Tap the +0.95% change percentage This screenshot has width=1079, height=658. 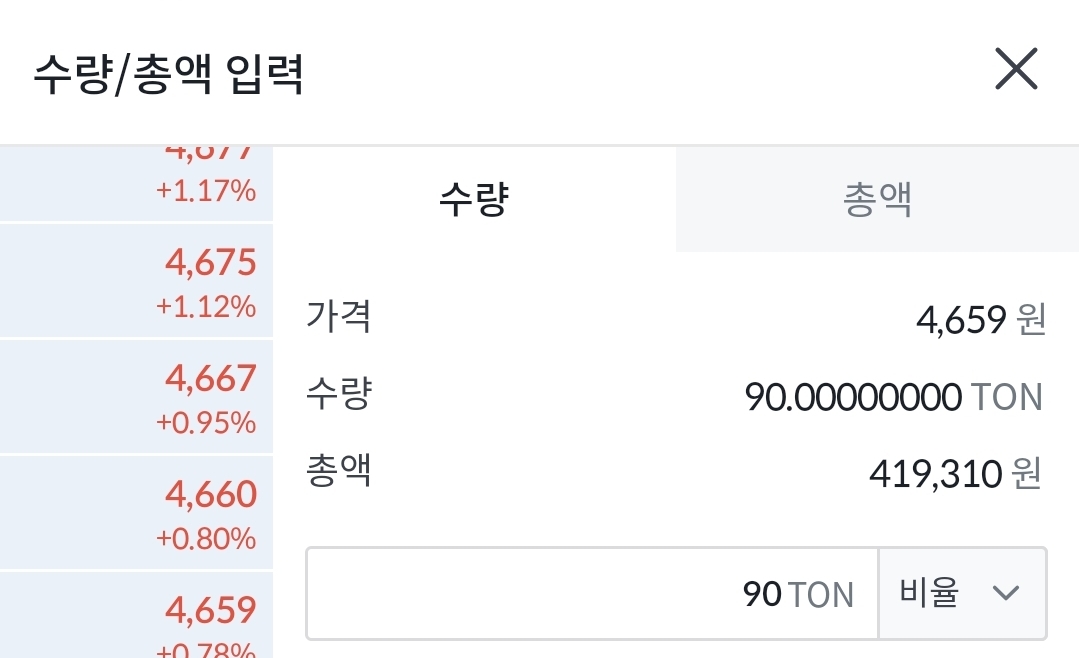pos(206,422)
